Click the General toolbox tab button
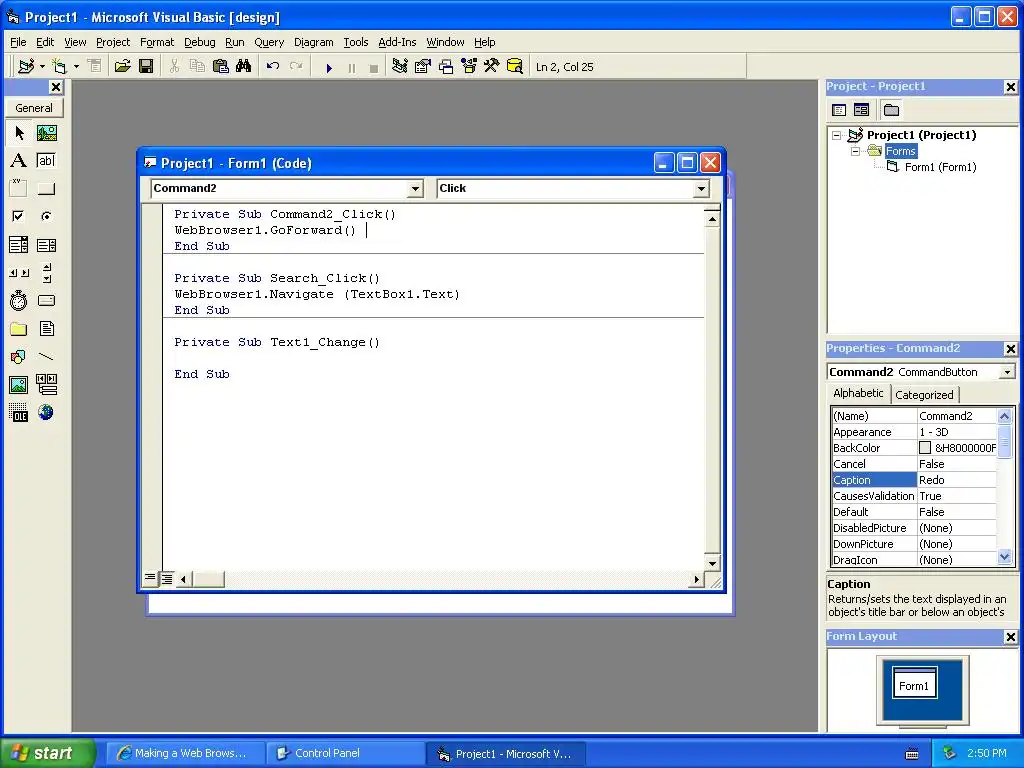 pyautogui.click(x=34, y=108)
